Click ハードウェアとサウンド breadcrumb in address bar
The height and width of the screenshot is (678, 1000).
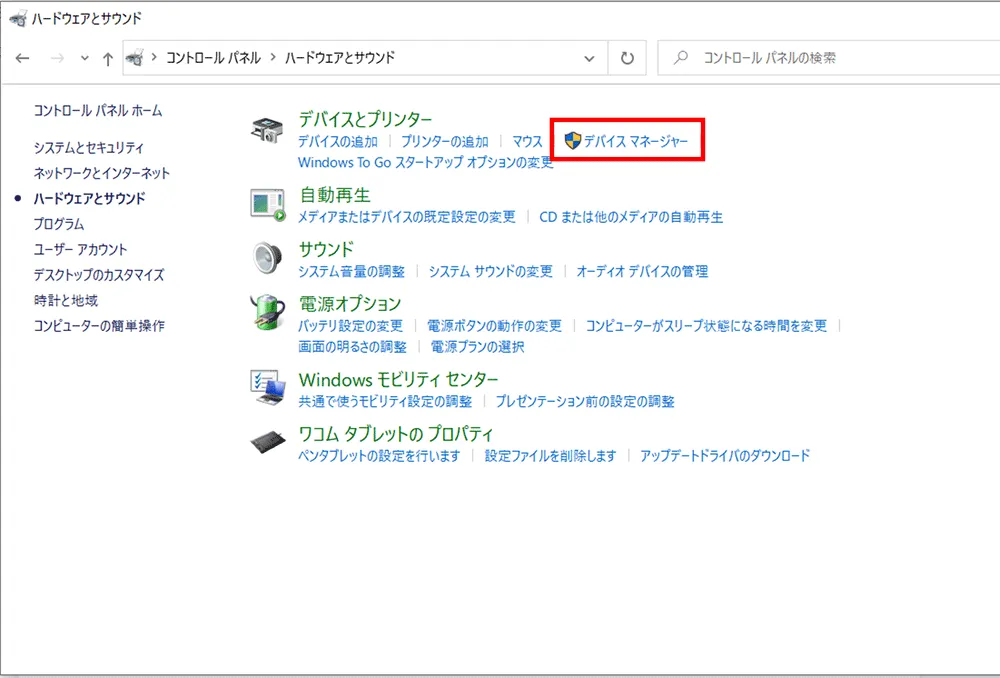tap(340, 57)
